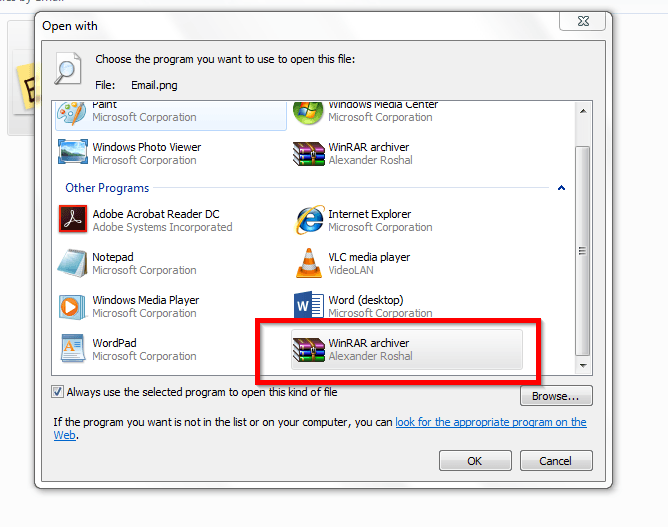Click the Word (desktop) name text

366,300
